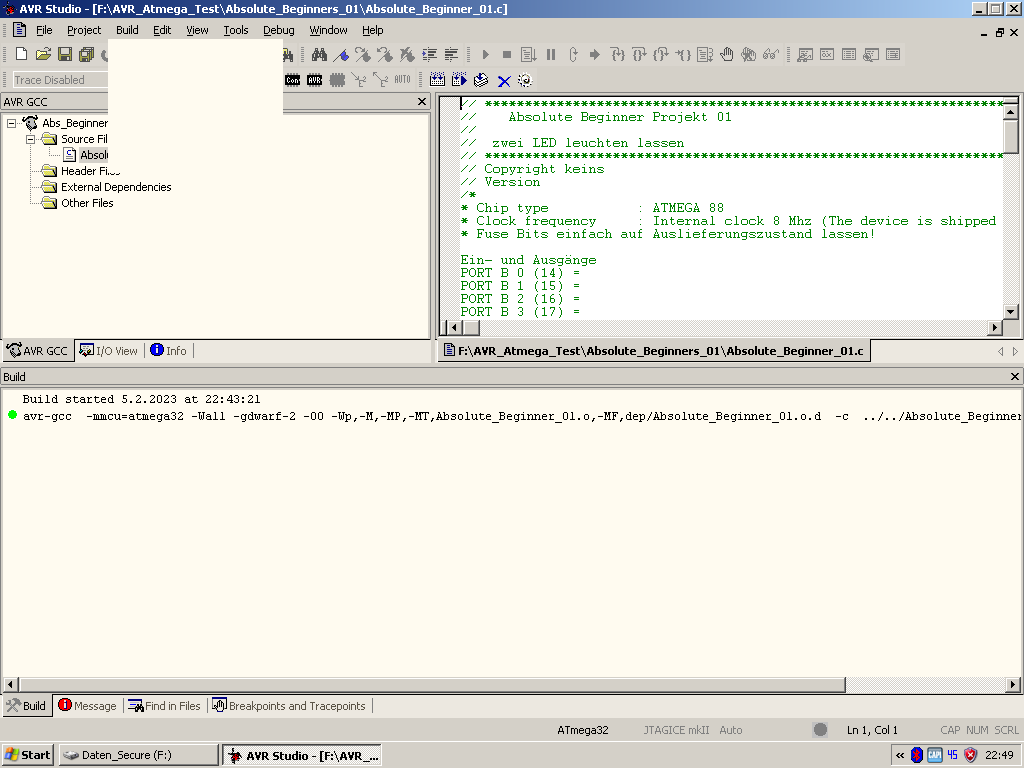Click editor vertical scrollbar down arrow
The height and width of the screenshot is (768, 1024).
tap(1010, 312)
